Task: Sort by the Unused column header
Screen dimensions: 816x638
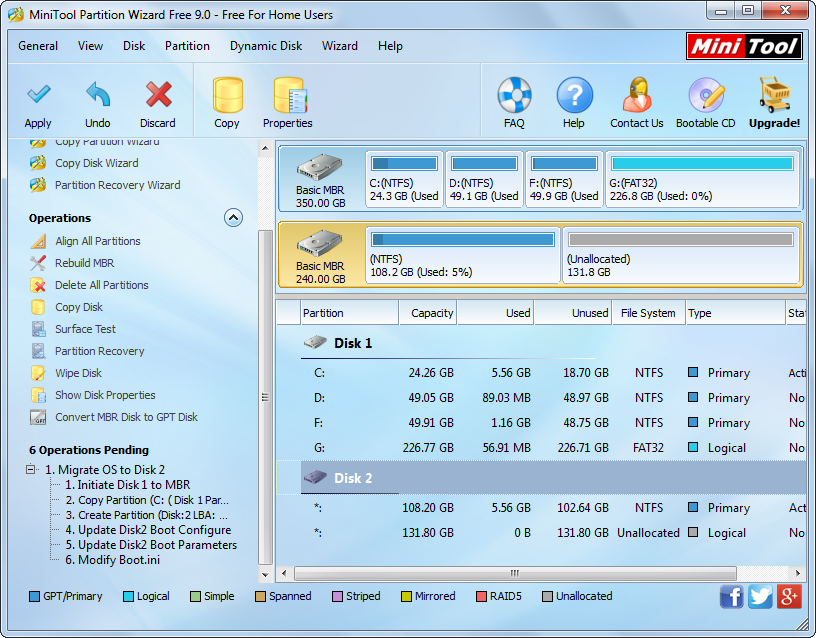Action: click(572, 313)
